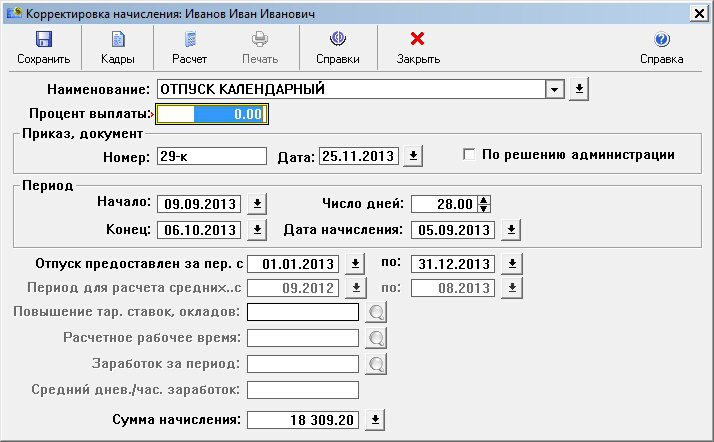Viewport: 714px width, 442px height.
Task: Open the Справки globe icon
Action: point(337,40)
